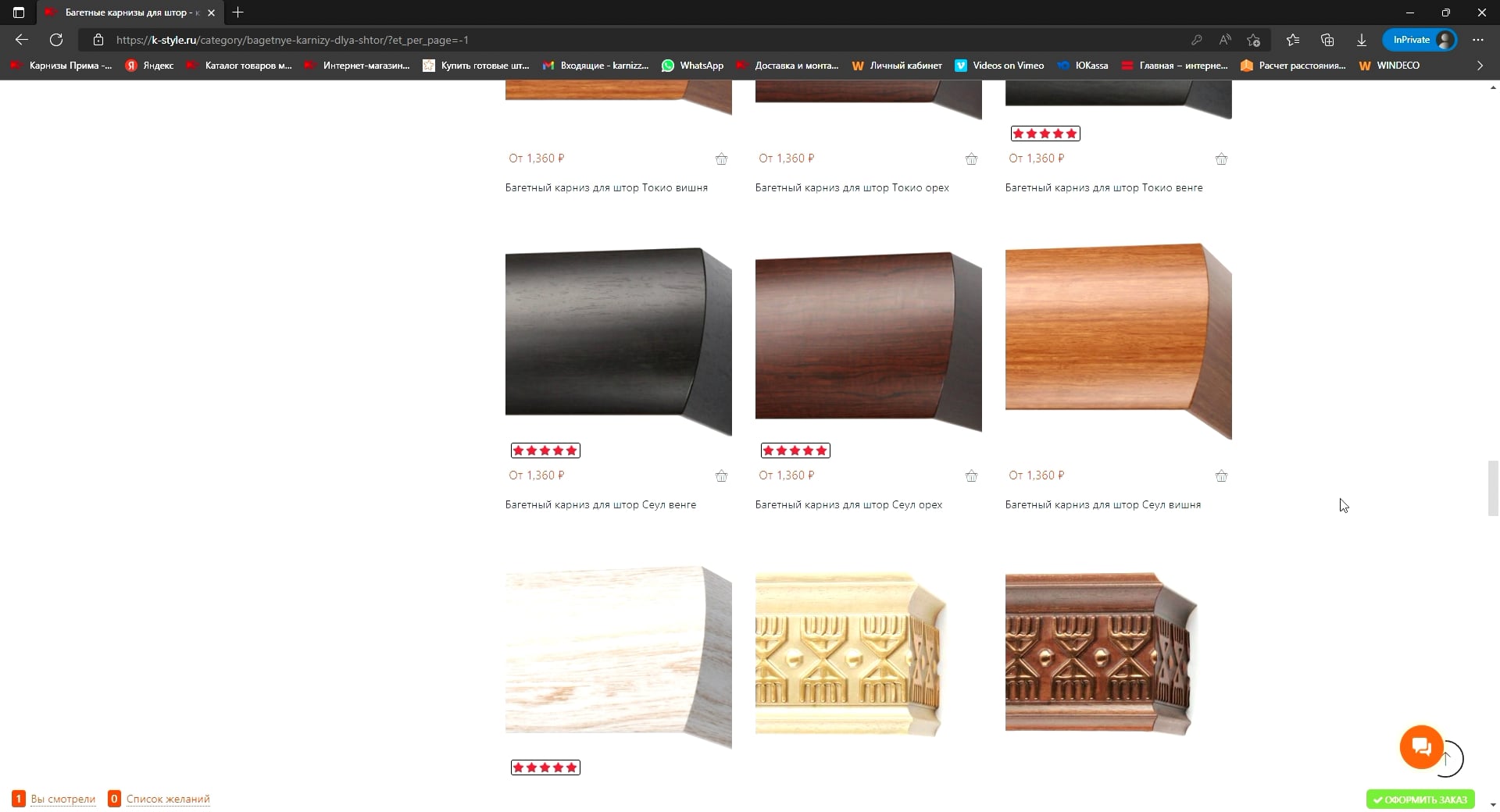Add Сеул орех cornice to cart
Screen dimensions: 1500x812
point(971,475)
